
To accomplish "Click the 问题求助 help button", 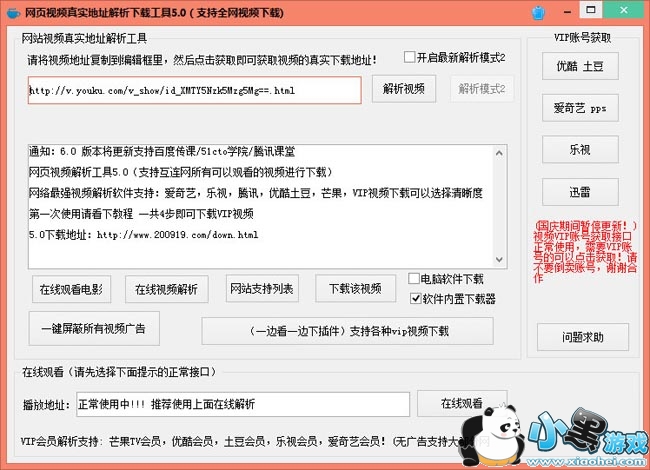I will coord(583,337).
